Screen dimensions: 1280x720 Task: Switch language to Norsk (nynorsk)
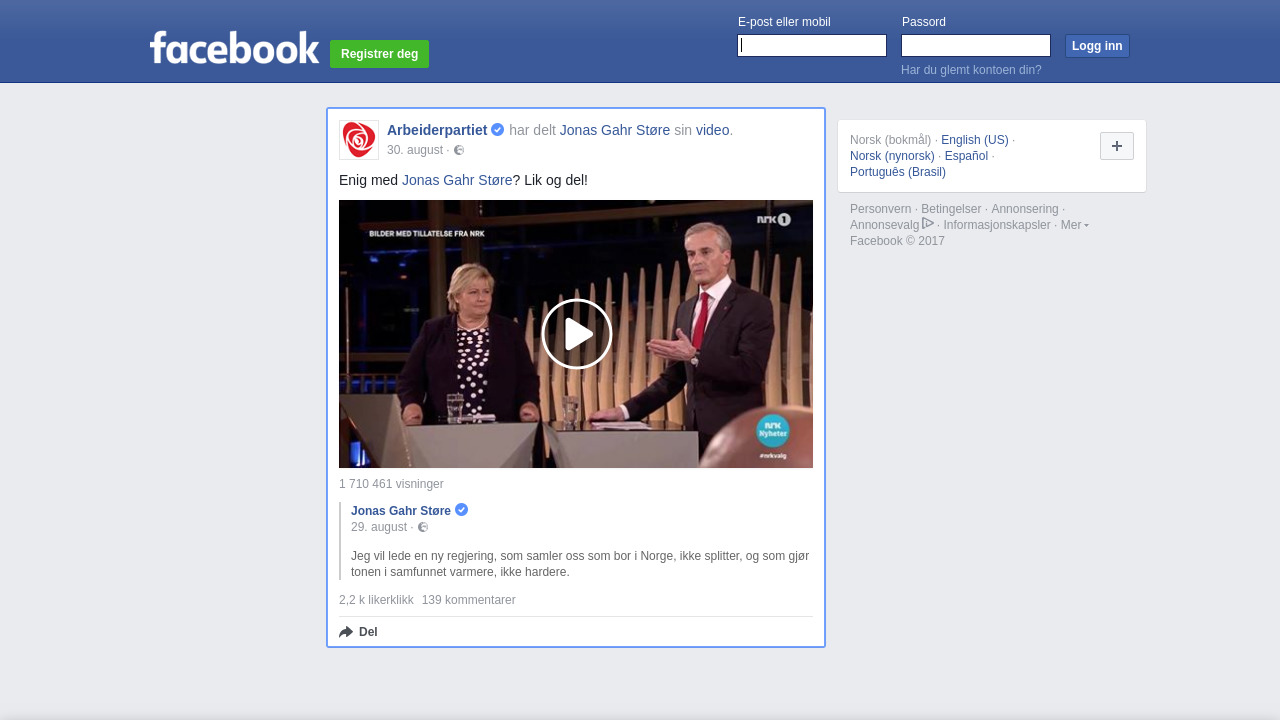coord(892,156)
